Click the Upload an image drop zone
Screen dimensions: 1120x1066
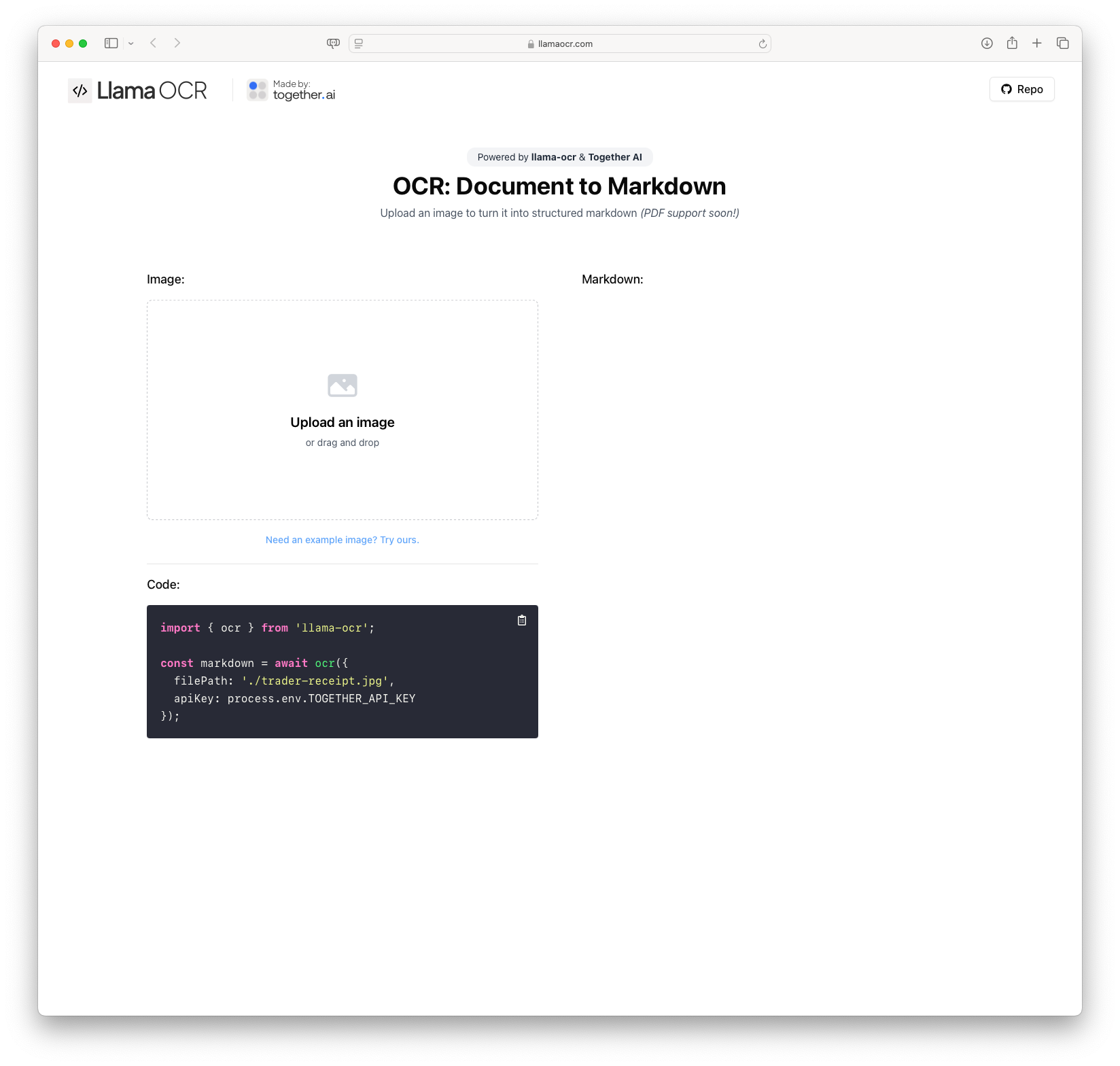pyautogui.click(x=342, y=409)
